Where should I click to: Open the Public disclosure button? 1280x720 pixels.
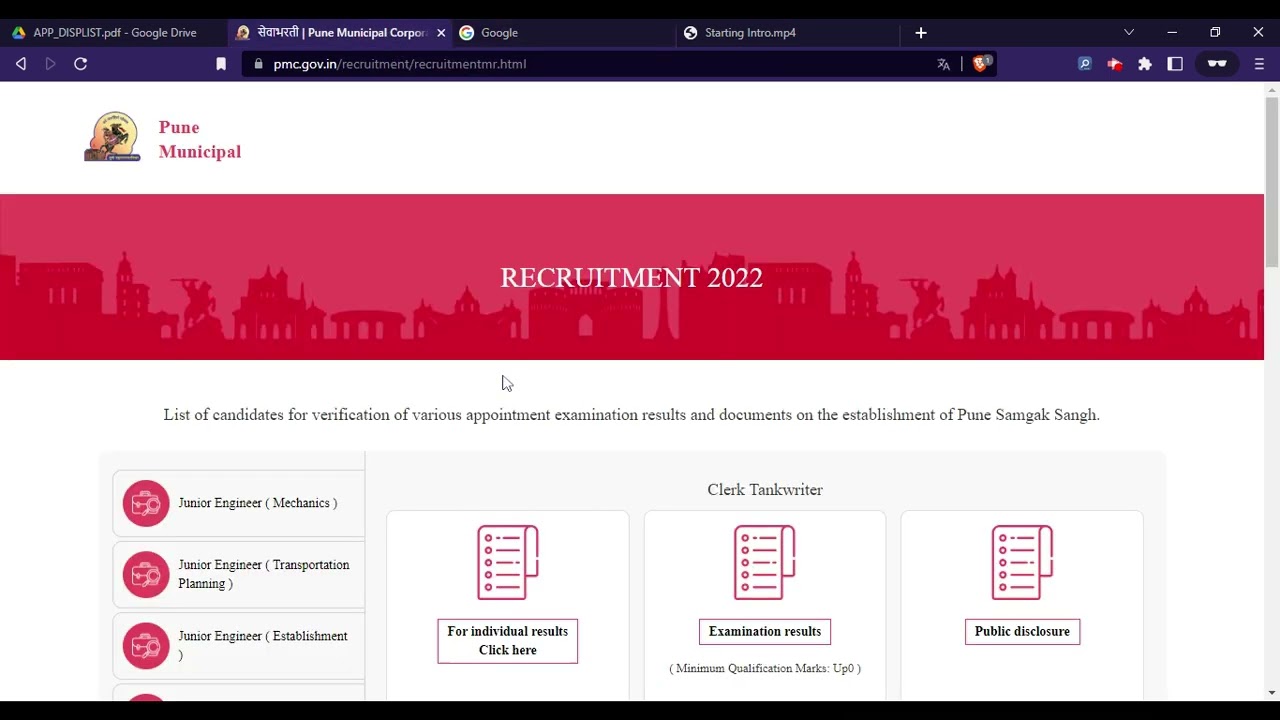tap(1022, 632)
